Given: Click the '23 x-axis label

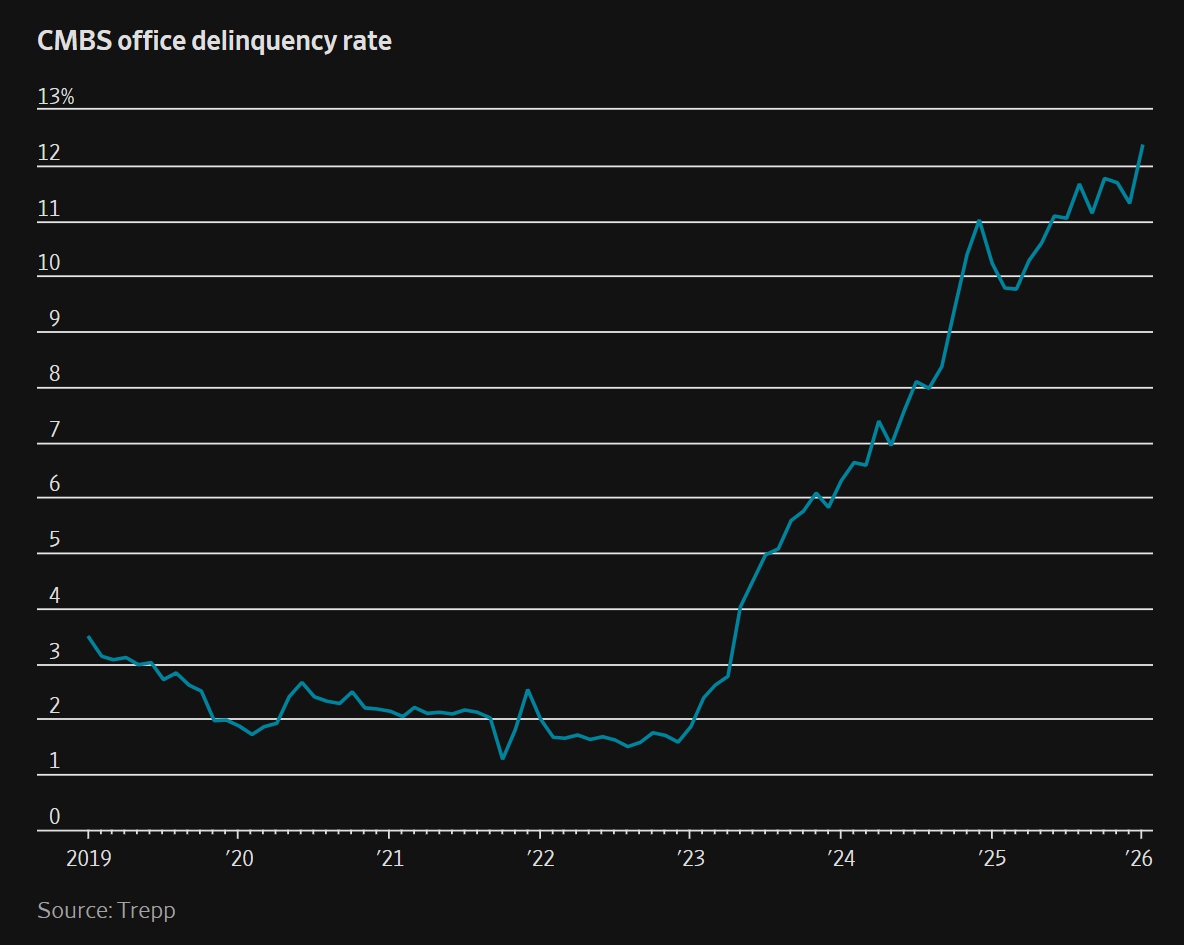Looking at the screenshot, I should click(x=690, y=858).
